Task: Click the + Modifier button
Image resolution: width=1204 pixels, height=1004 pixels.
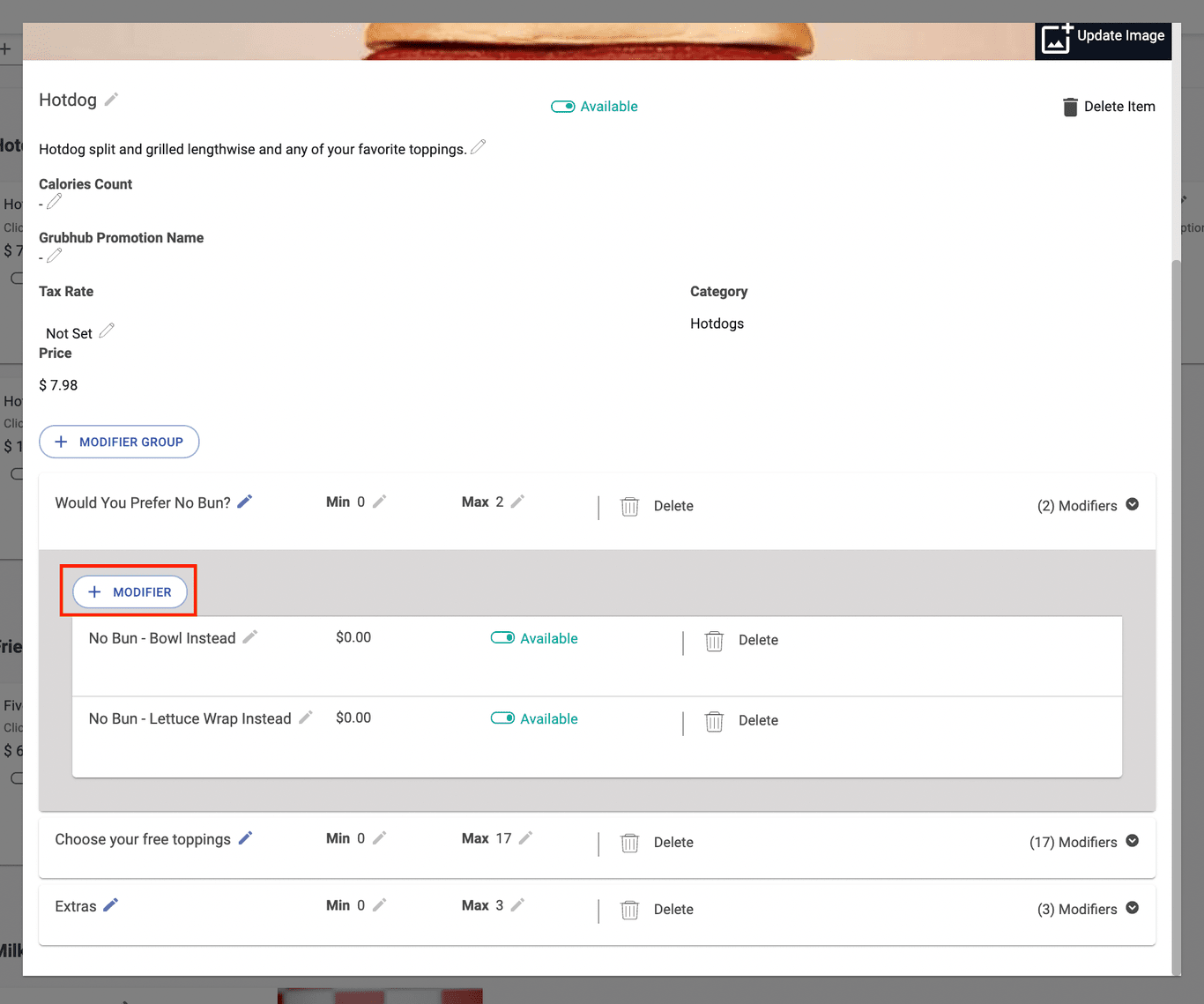Action: pos(130,592)
